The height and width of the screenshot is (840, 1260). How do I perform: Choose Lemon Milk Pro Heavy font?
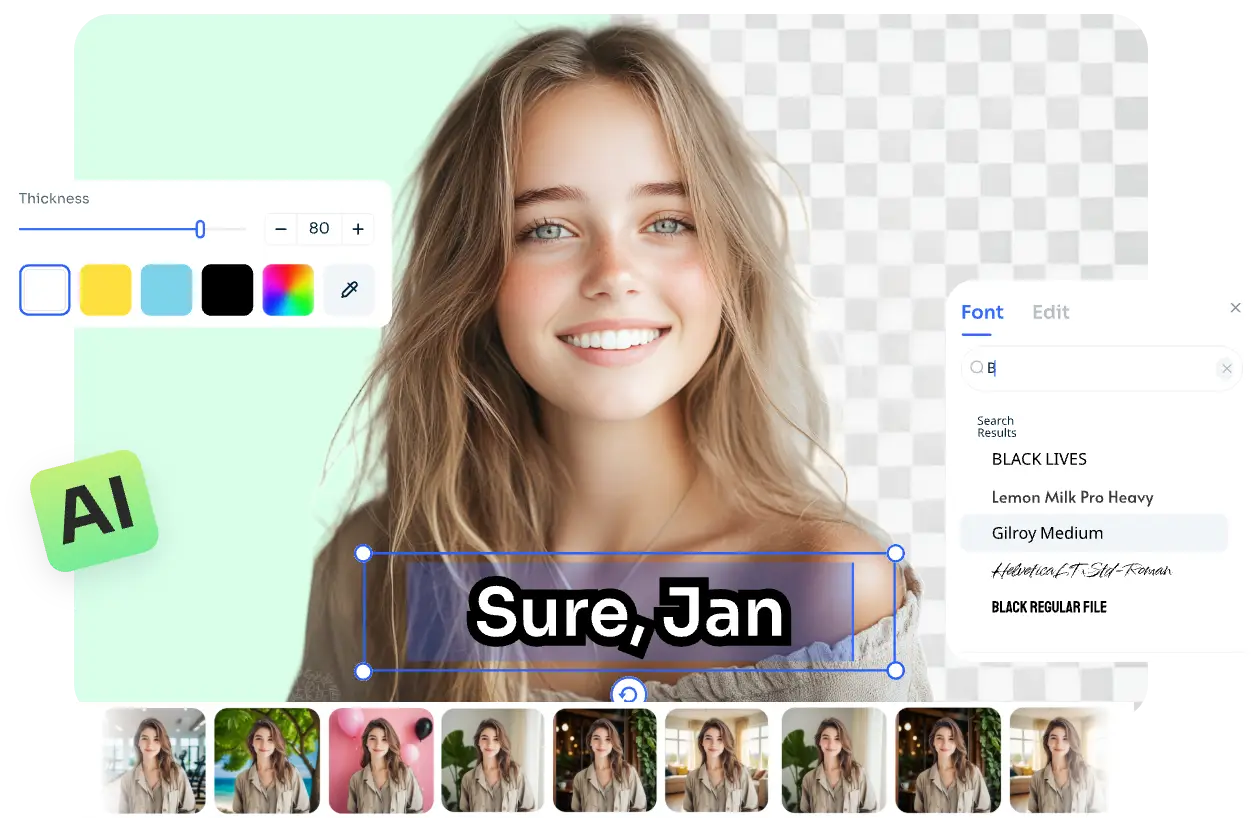click(1072, 497)
